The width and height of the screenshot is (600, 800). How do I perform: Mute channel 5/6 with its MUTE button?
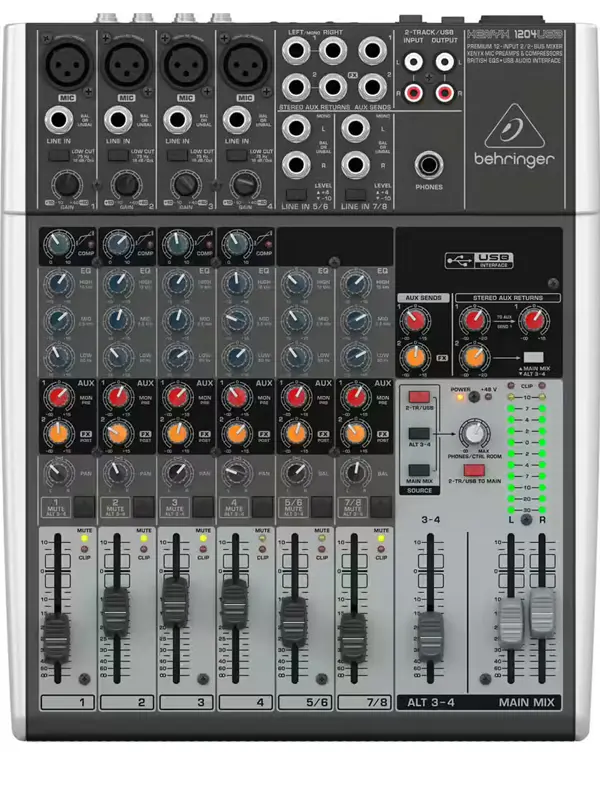click(321, 507)
